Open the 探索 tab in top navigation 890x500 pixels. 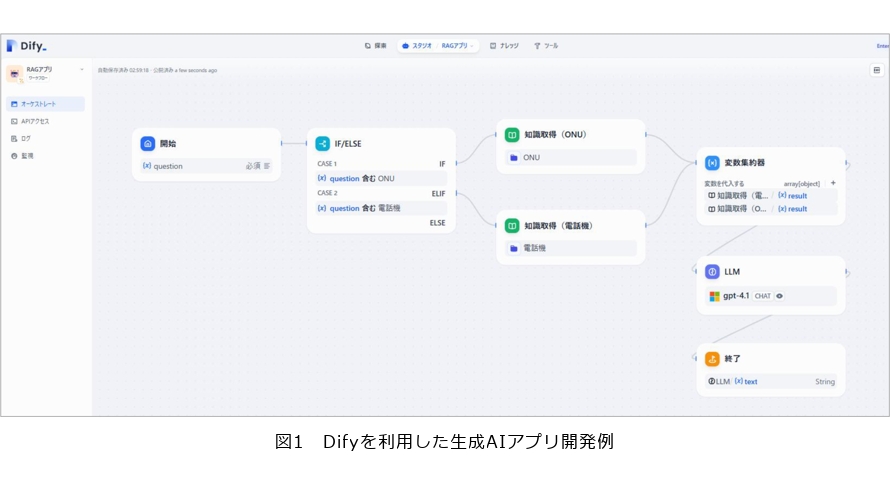375,46
